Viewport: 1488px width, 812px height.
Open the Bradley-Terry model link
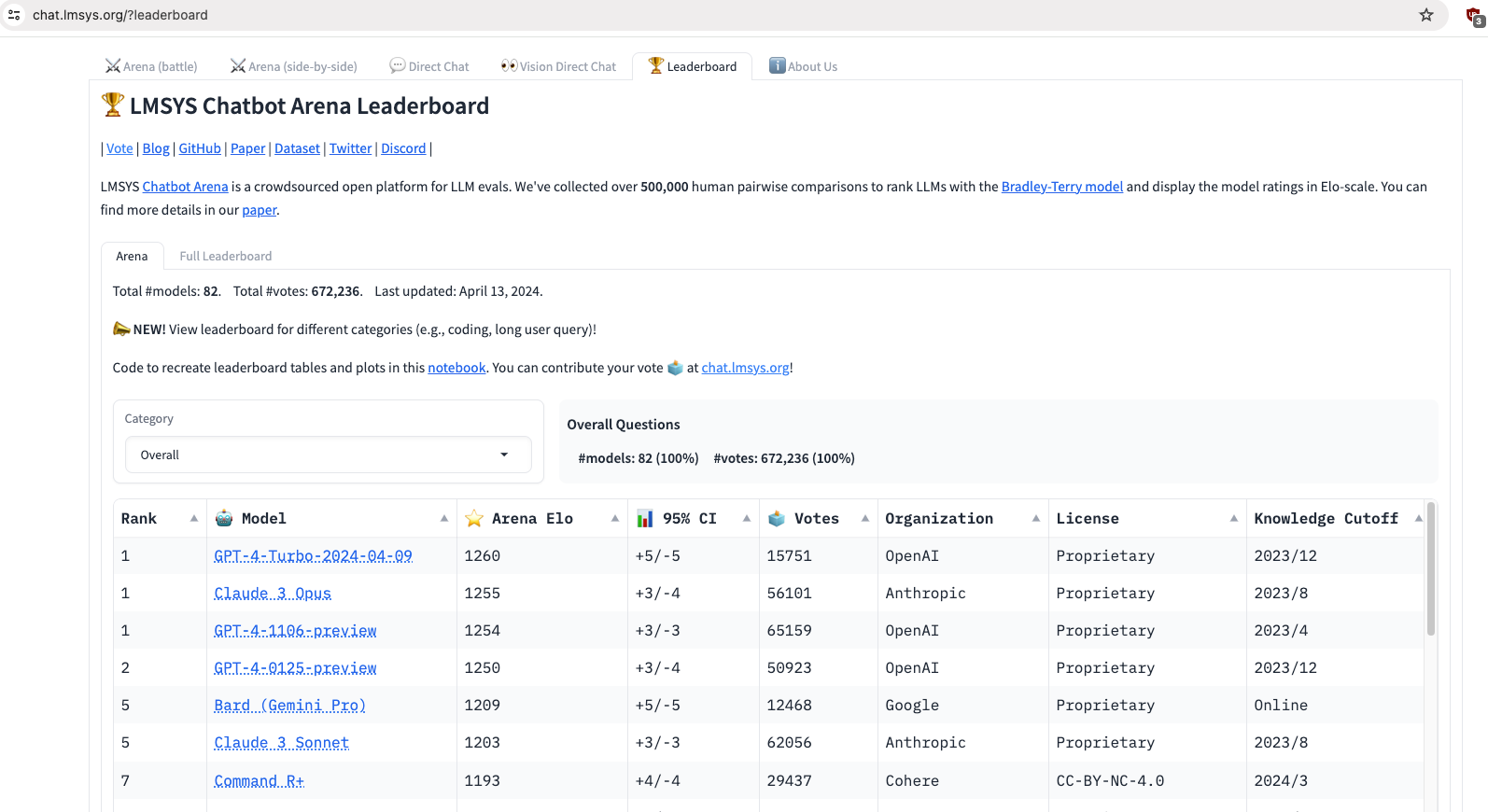(x=1062, y=187)
